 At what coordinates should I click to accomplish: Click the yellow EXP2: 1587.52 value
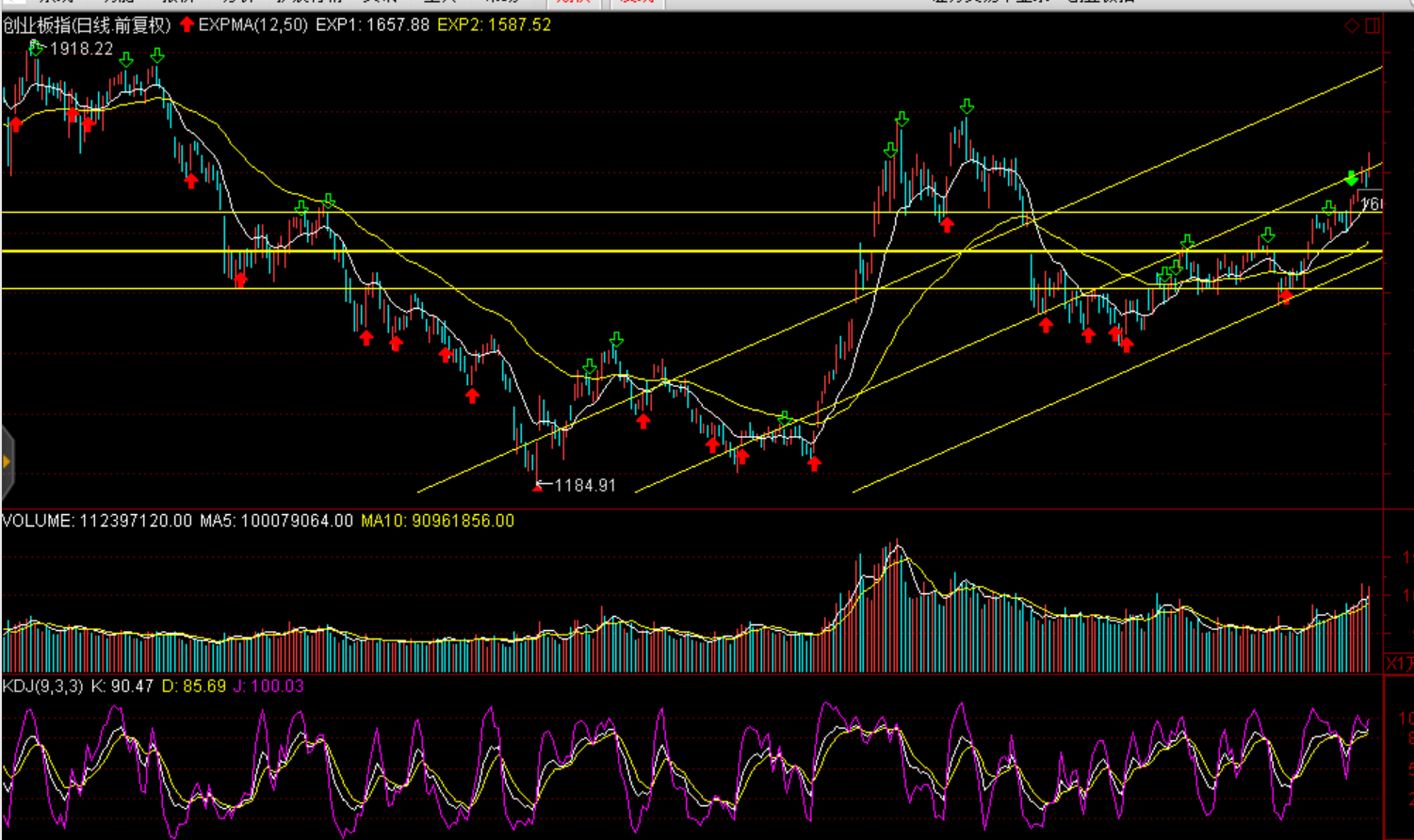click(x=494, y=25)
